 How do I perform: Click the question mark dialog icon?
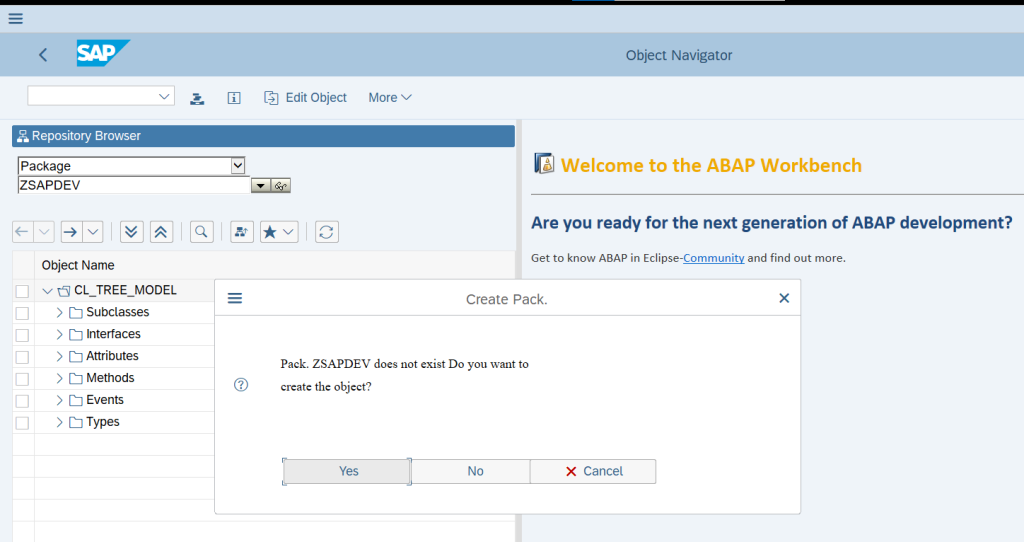(241, 385)
